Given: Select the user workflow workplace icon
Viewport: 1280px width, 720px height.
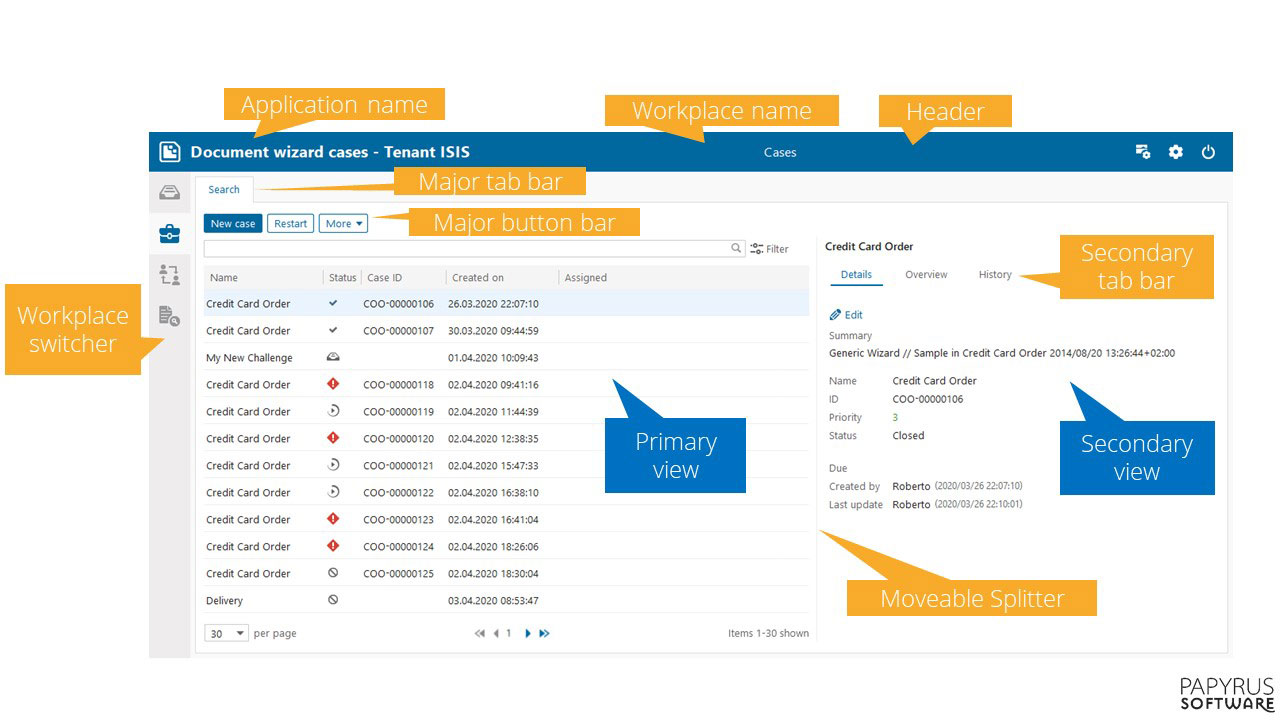Looking at the screenshot, I should click(170, 273).
